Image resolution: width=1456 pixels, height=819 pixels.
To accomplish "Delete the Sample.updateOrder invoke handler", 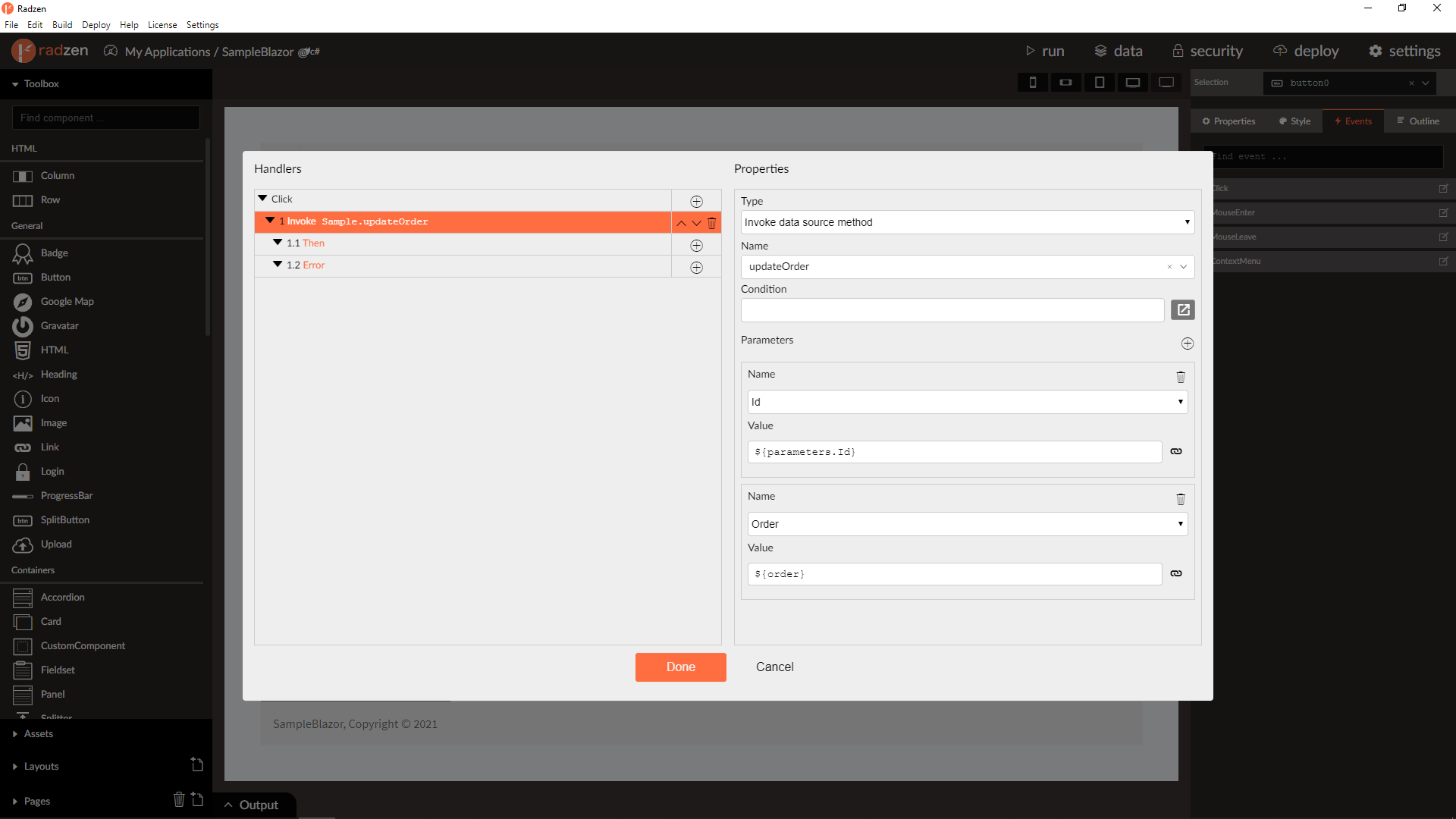I will [x=712, y=223].
